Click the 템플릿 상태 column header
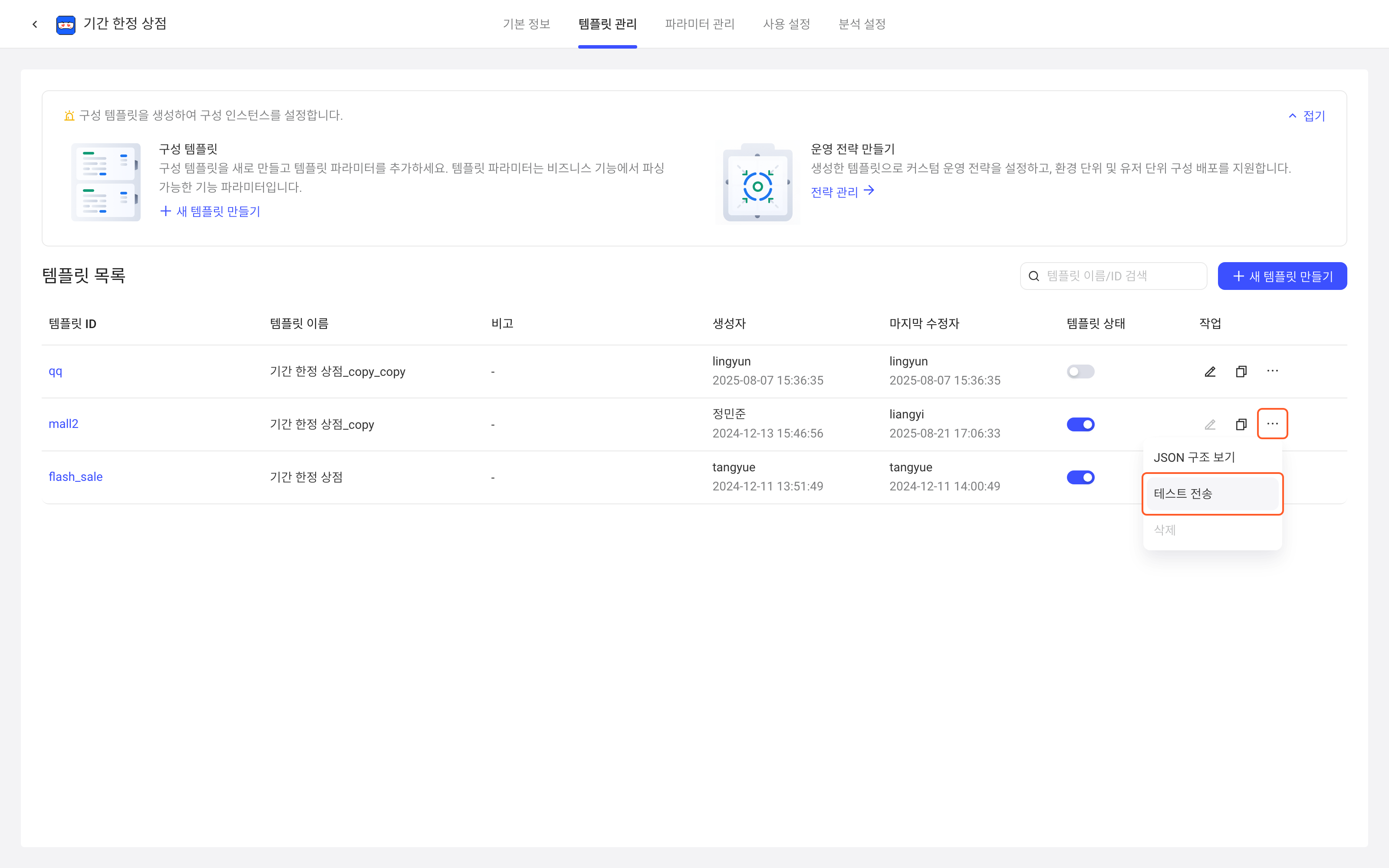1389x868 pixels. [x=1096, y=324]
